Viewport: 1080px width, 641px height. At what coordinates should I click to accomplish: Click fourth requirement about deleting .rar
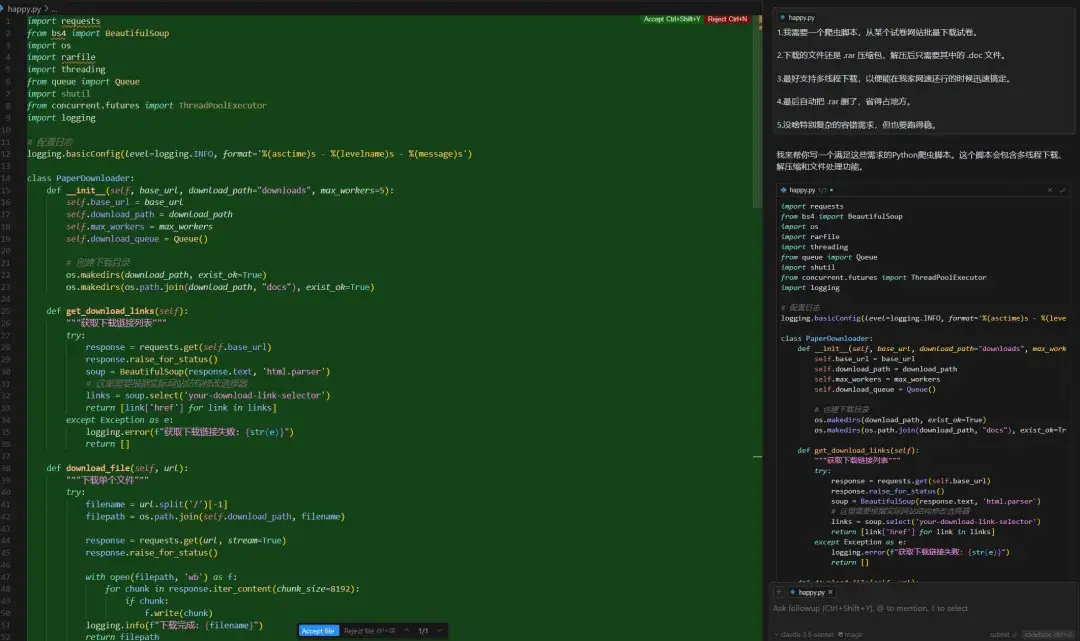click(x=844, y=102)
